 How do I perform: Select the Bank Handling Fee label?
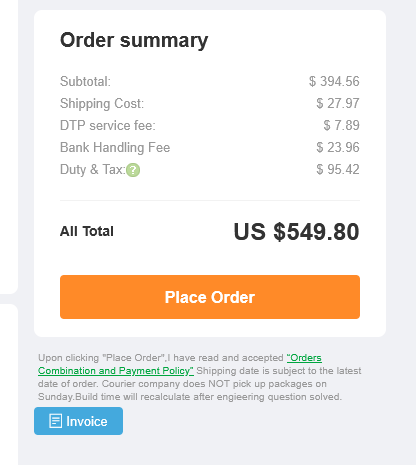115,148
